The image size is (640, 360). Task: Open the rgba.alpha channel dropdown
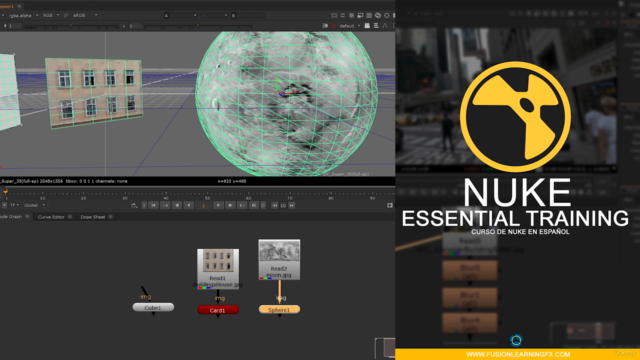pyautogui.click(x=23, y=16)
